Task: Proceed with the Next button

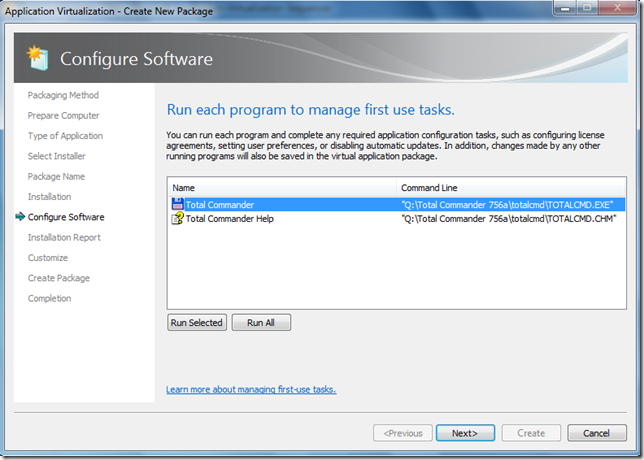Action: 465,433
